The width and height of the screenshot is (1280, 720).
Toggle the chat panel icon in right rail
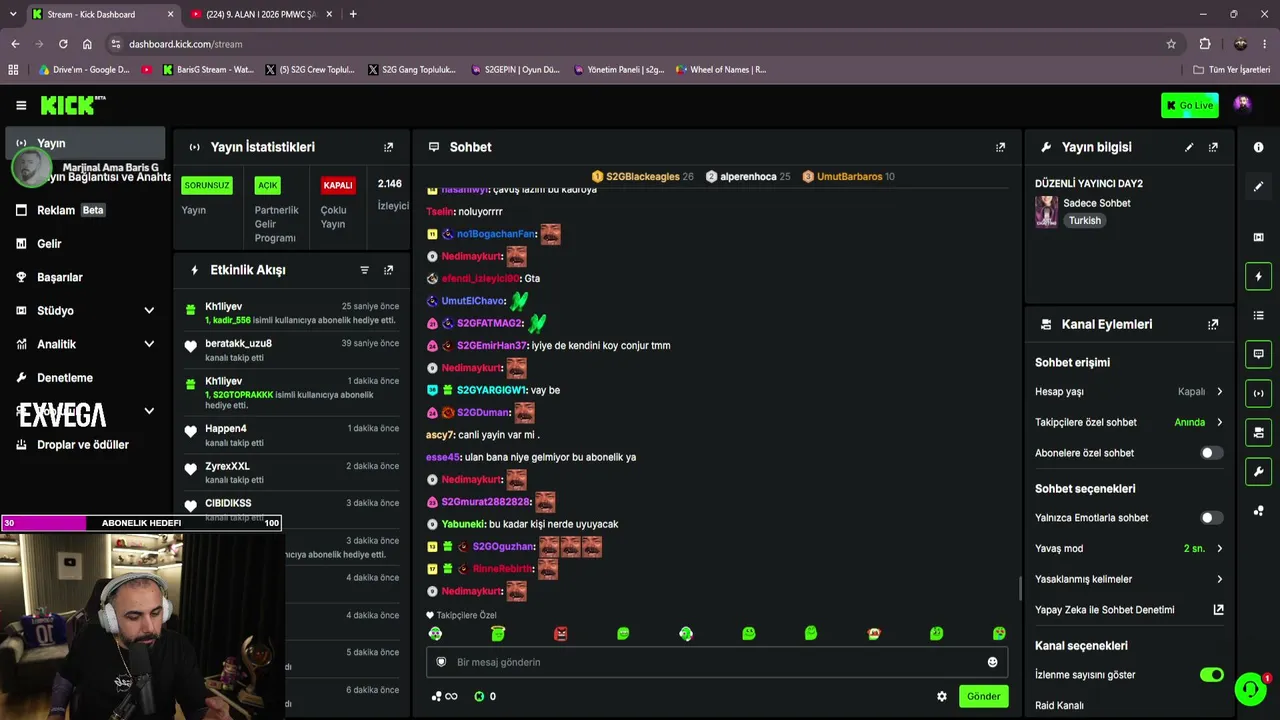click(1258, 354)
